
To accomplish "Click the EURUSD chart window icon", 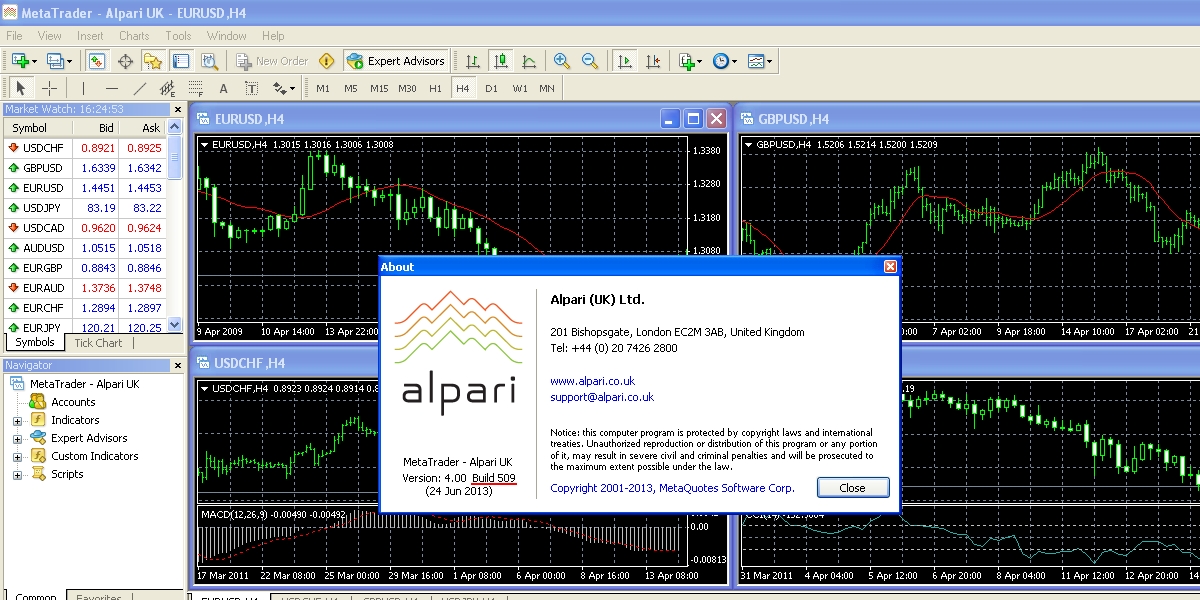I will pos(203,119).
